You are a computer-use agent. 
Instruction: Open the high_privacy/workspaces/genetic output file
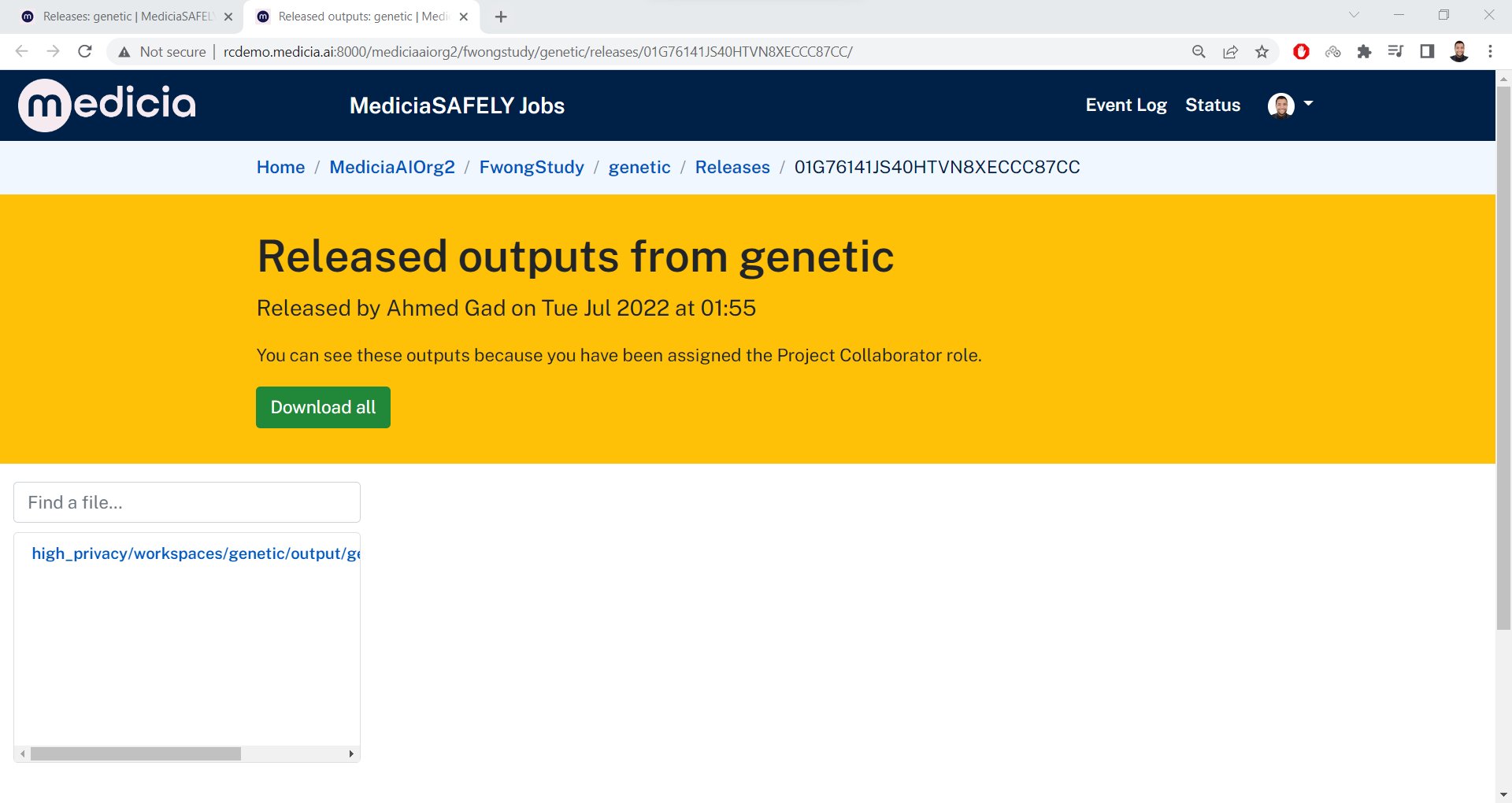(195, 553)
